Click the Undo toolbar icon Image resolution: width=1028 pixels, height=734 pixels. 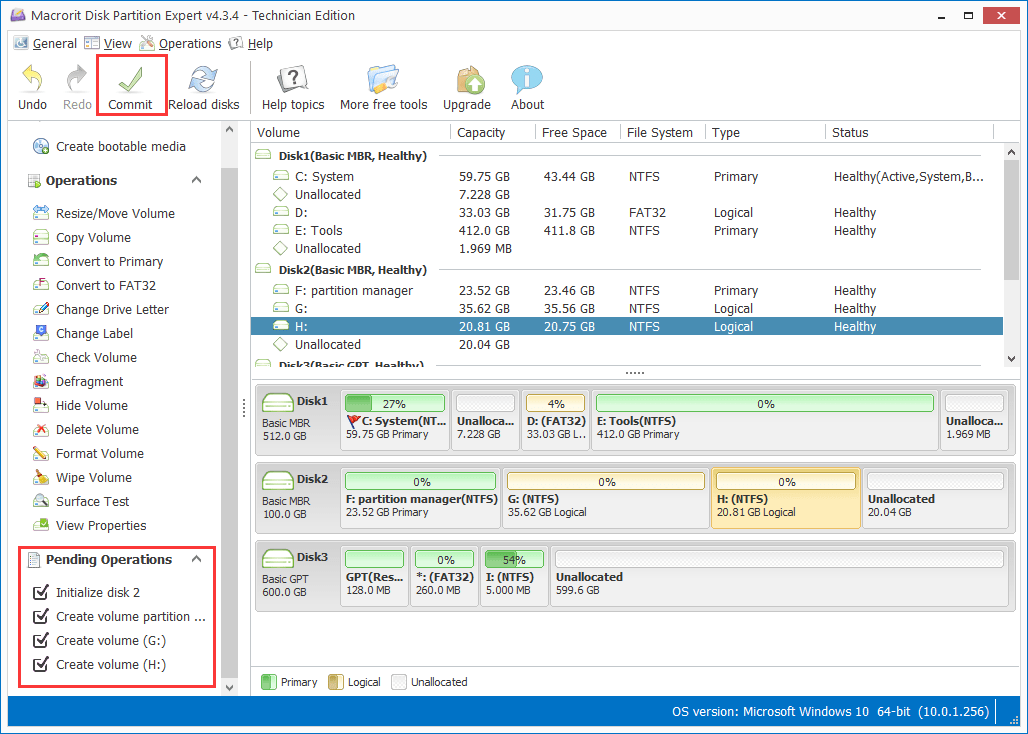pyautogui.click(x=32, y=79)
